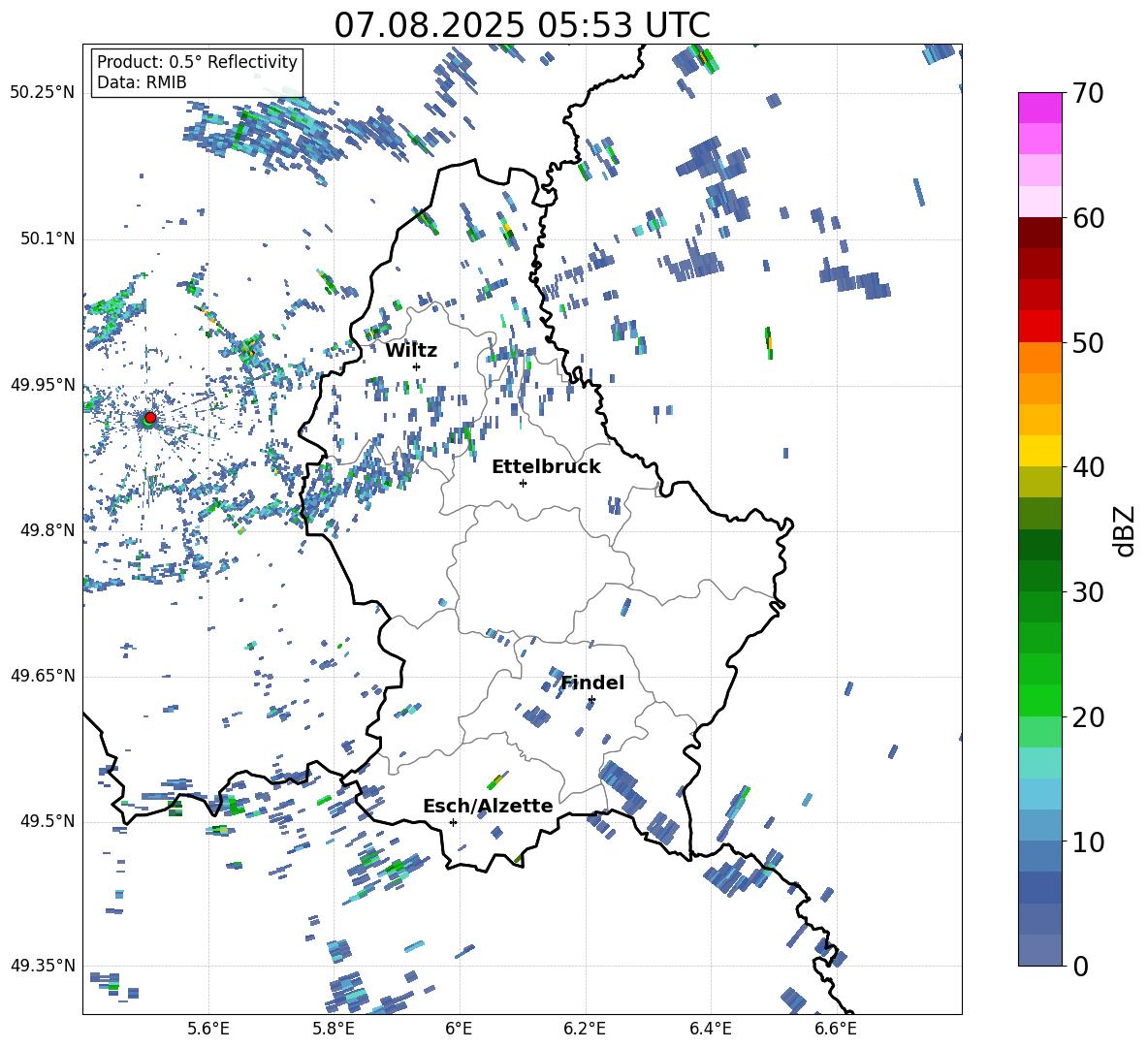Click the yellow 40 dBZ colorbar segment

[x=1039, y=451]
